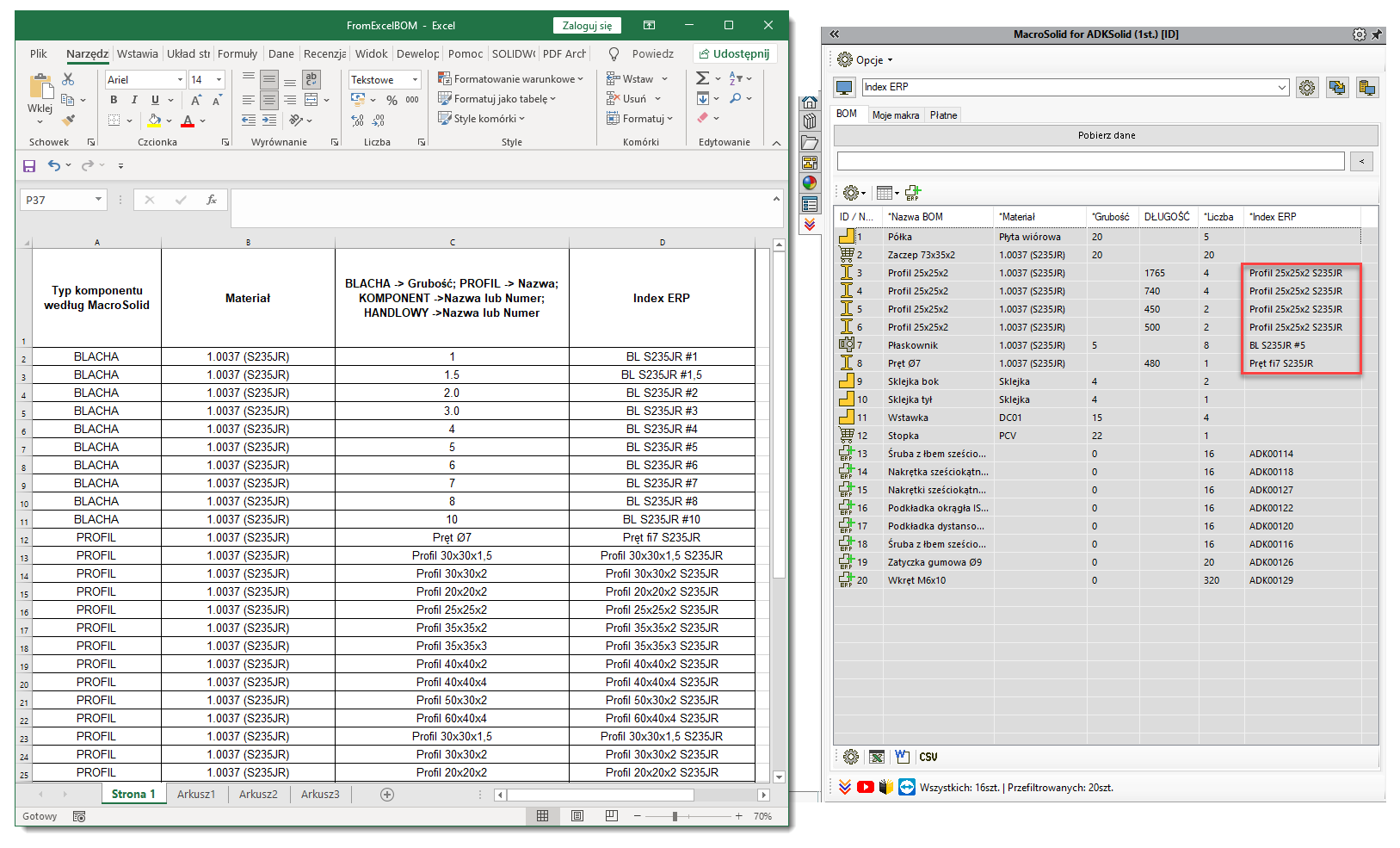Open the font size 14 dropdown
This screenshot has height=848, width=1400.
[x=219, y=79]
